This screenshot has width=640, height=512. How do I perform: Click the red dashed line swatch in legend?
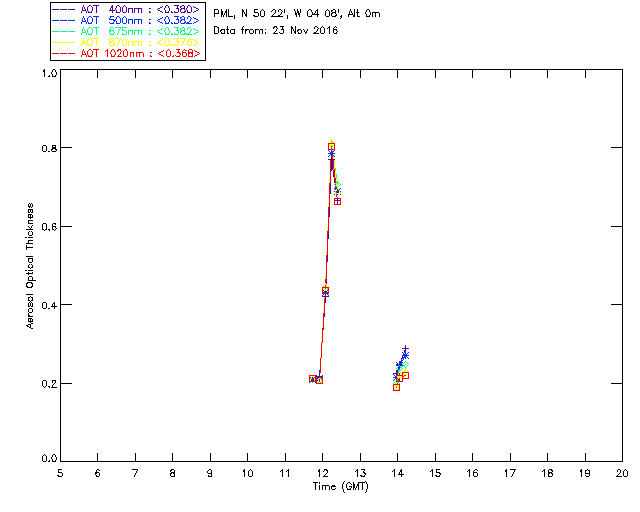click(x=64, y=53)
